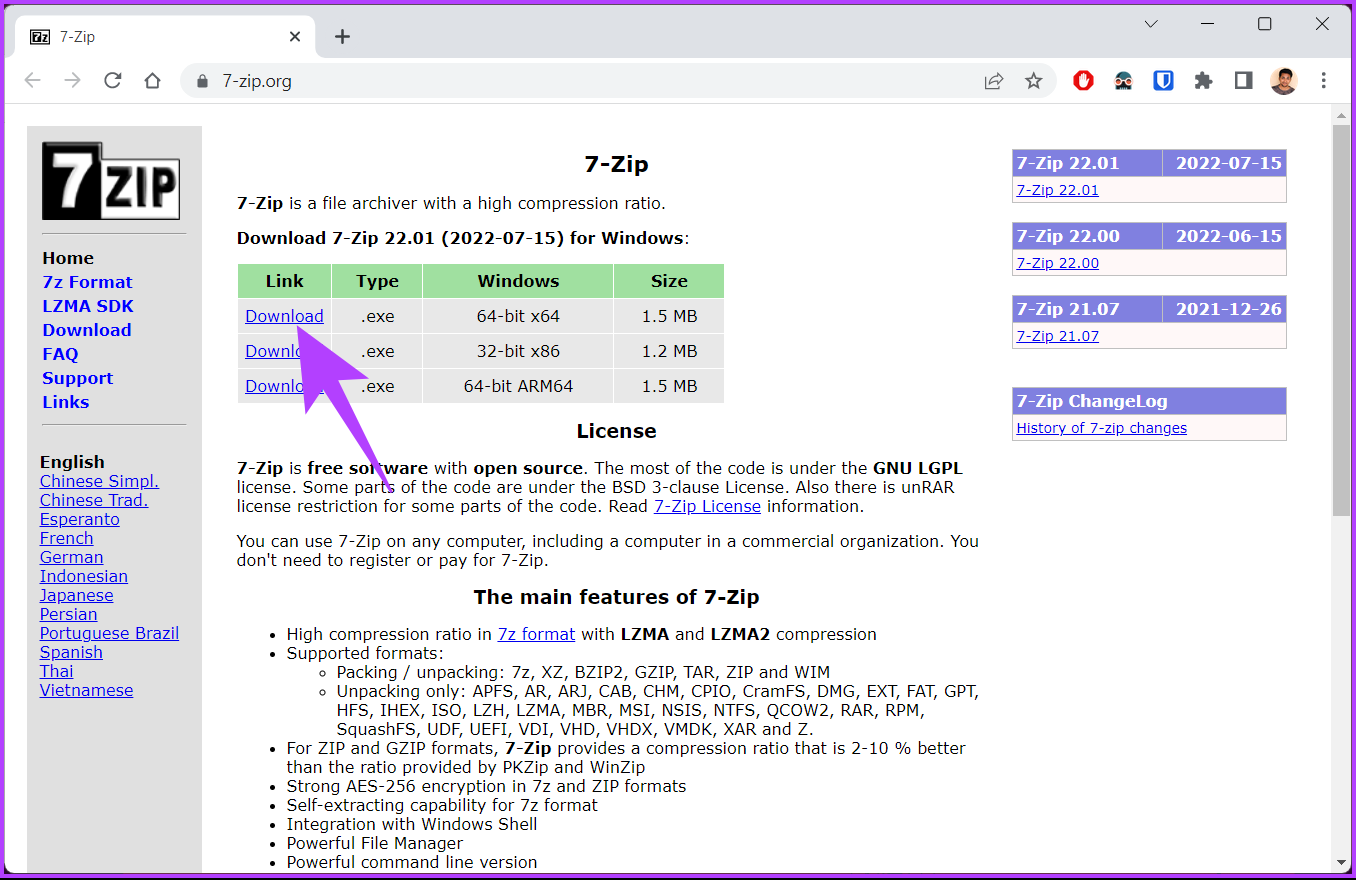Image resolution: width=1356 pixels, height=880 pixels.
Task: Click the browser forward arrow
Action: [72, 81]
